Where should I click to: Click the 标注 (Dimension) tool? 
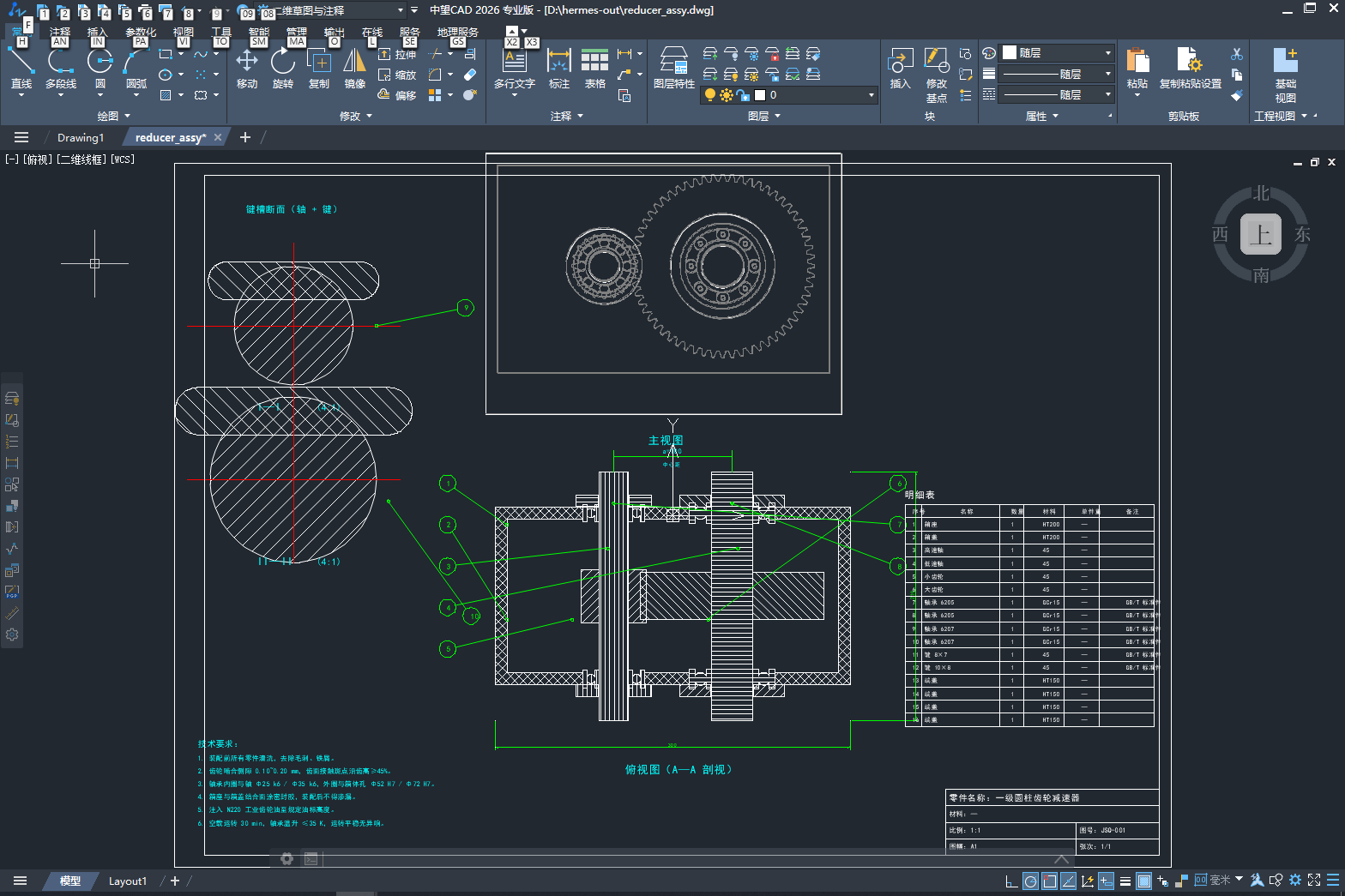pos(559,69)
